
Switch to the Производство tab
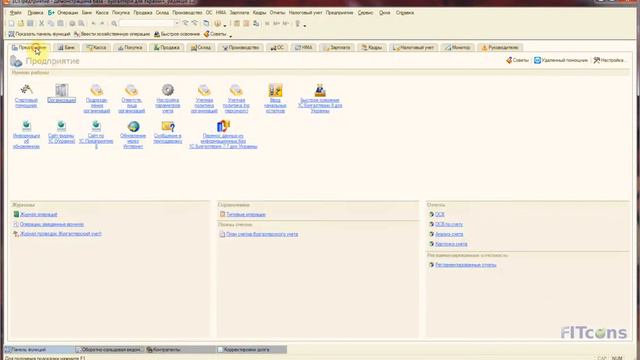(x=241, y=48)
